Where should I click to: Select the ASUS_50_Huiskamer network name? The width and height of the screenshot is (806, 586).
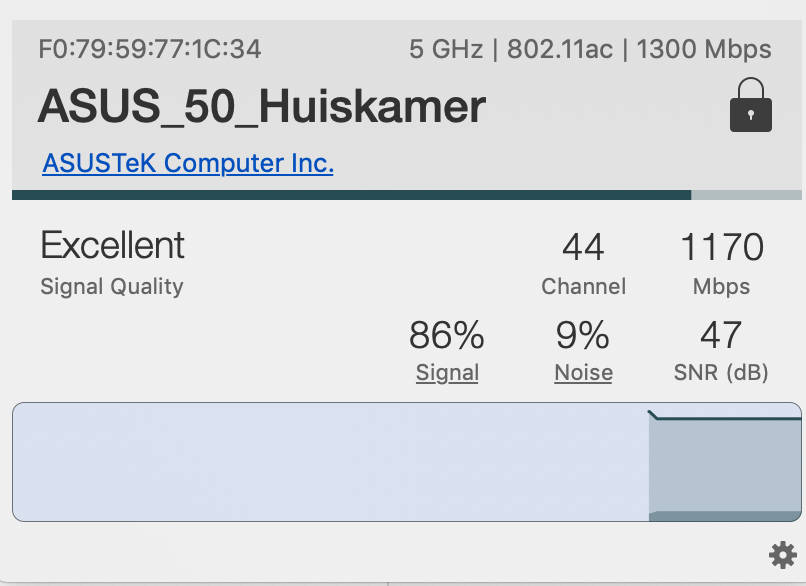coord(262,106)
